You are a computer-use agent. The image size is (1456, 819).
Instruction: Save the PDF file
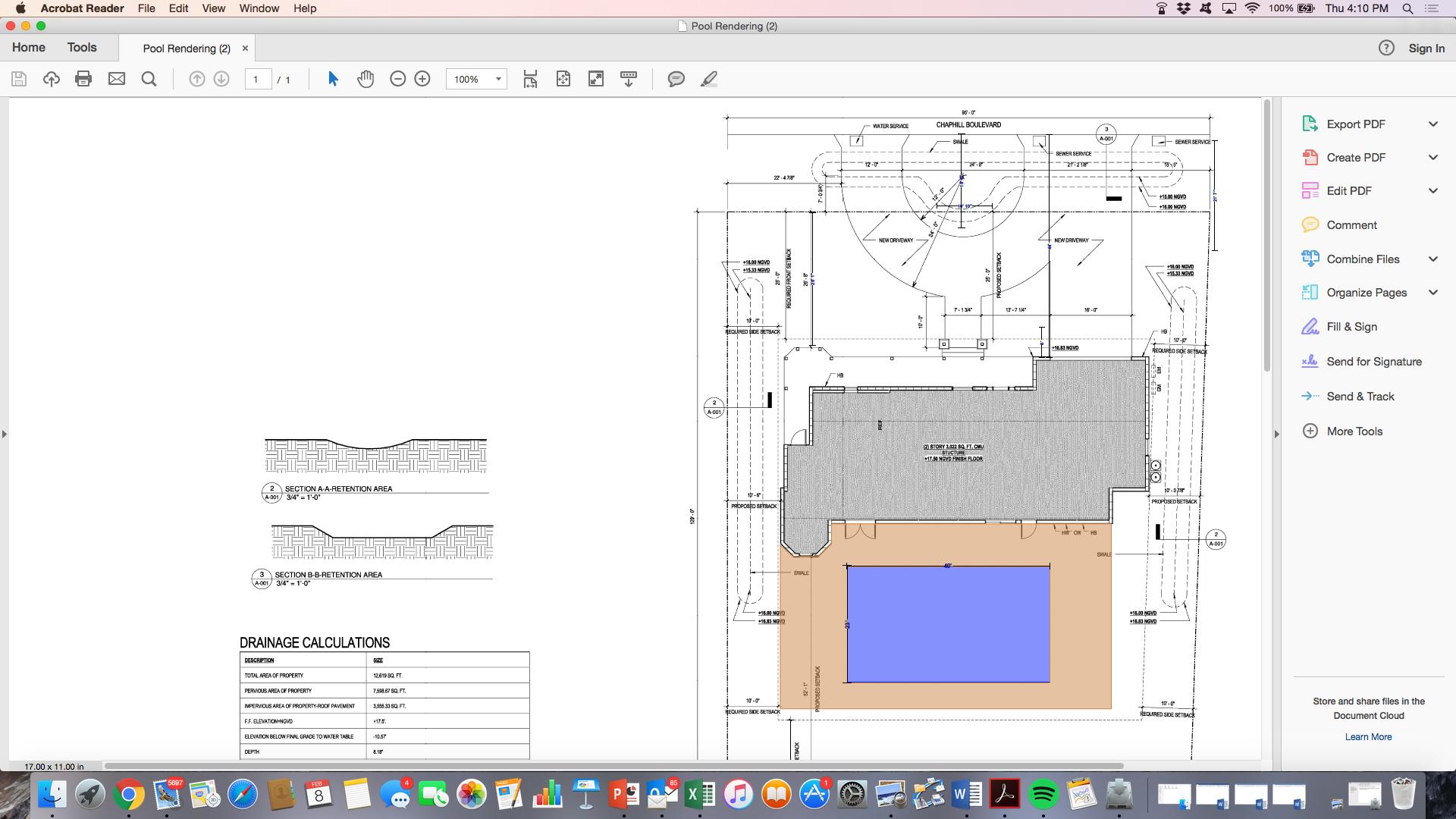[x=18, y=78]
